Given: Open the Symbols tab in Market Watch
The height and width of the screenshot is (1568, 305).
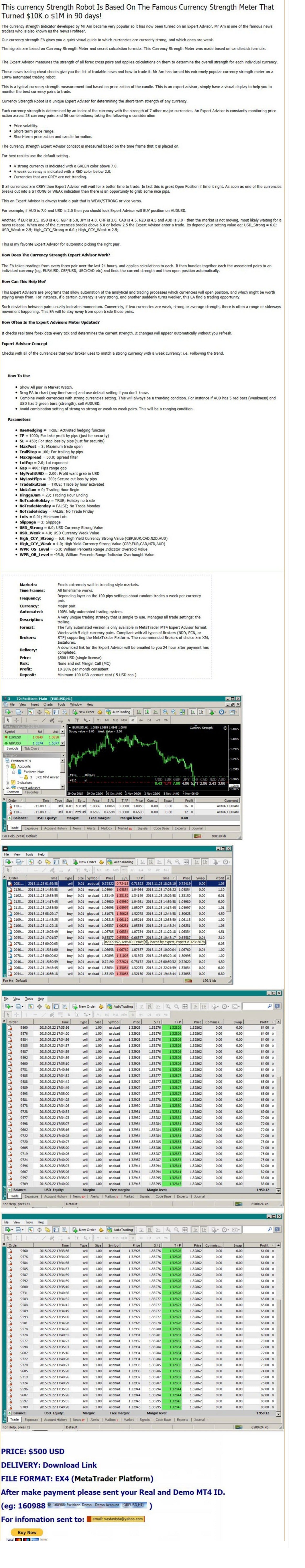Looking at the screenshot, I should pos(12,749).
